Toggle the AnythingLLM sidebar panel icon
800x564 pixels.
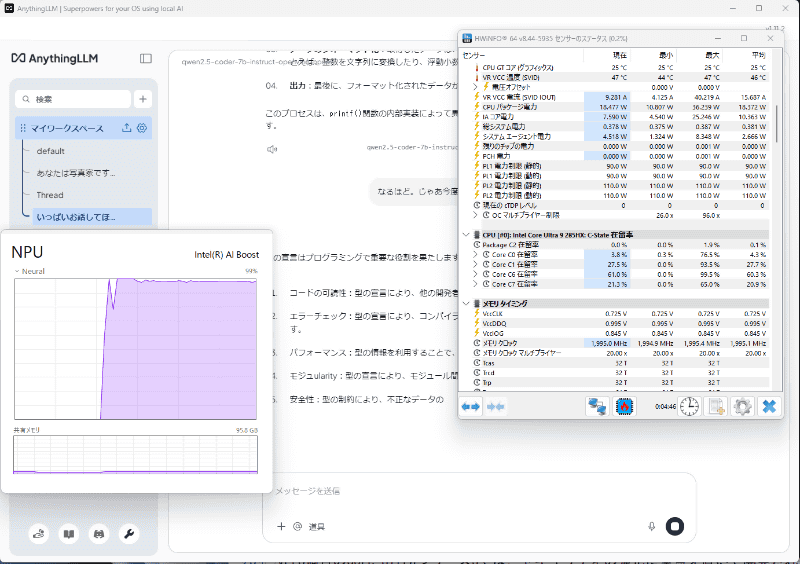coord(146,58)
